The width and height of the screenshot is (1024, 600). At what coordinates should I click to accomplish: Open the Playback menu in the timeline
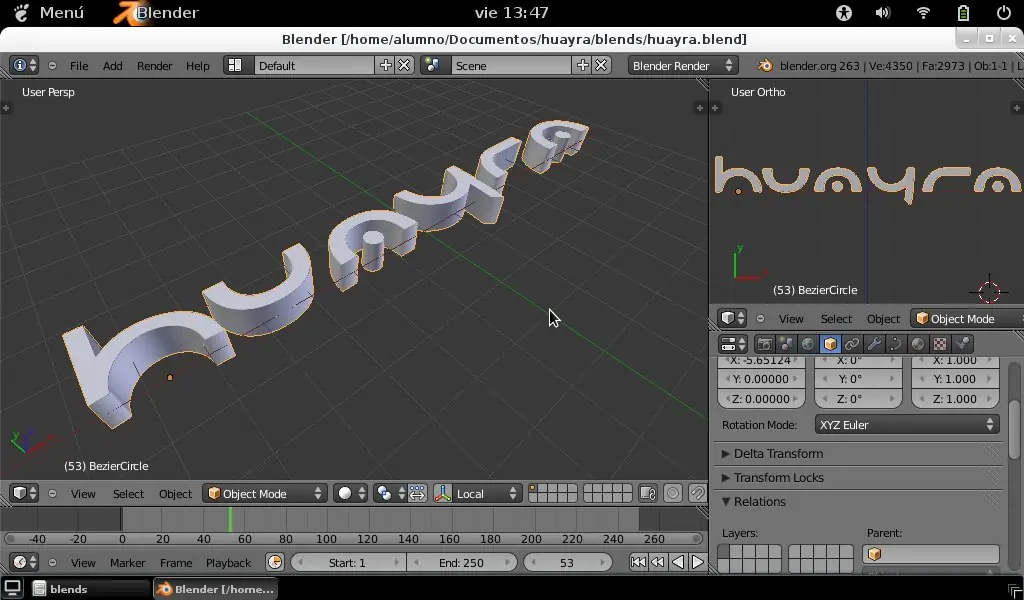[x=228, y=562]
